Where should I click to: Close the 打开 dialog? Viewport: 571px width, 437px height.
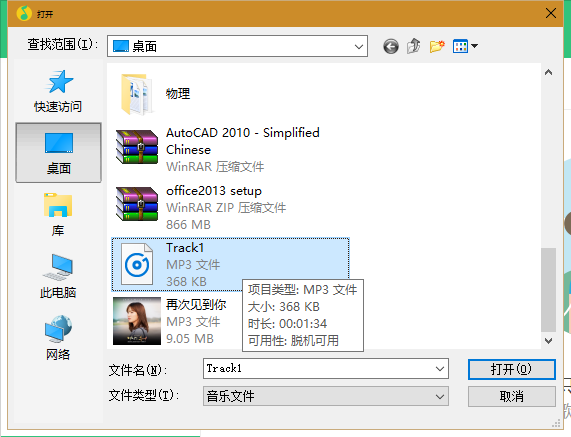pos(551,13)
